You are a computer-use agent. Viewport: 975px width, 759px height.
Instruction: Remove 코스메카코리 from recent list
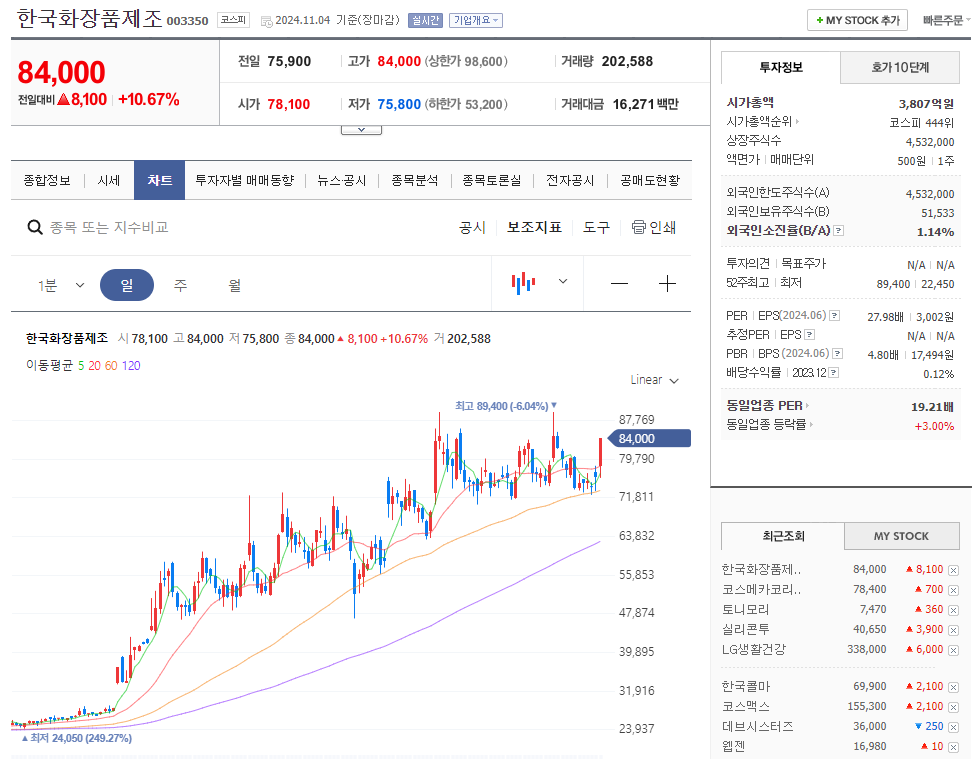(953, 590)
